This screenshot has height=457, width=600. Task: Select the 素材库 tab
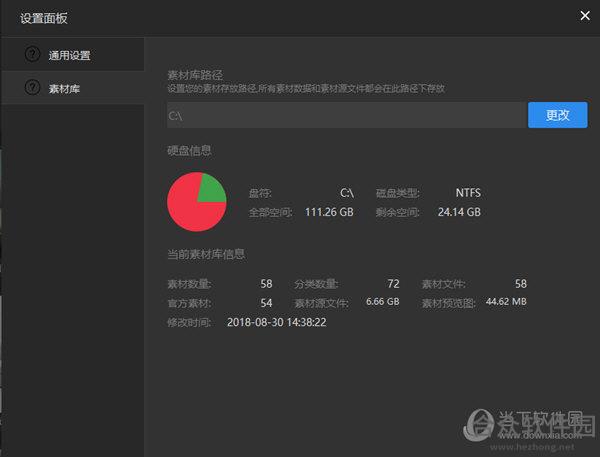(73, 88)
